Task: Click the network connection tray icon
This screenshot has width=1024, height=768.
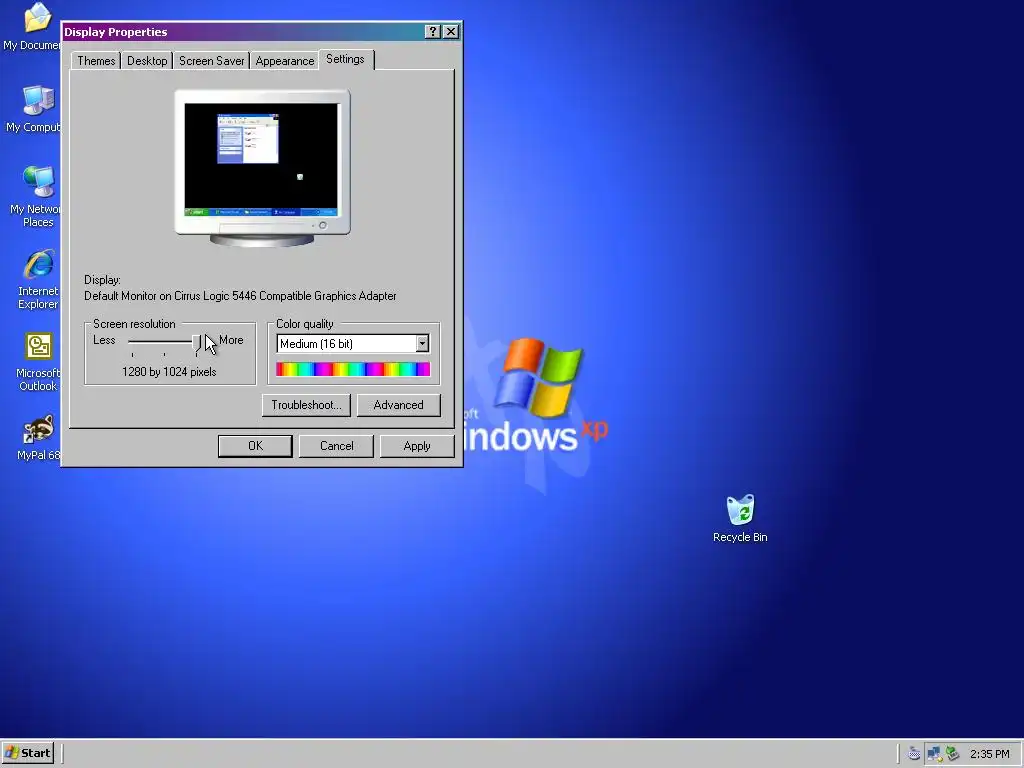Action: click(935, 754)
